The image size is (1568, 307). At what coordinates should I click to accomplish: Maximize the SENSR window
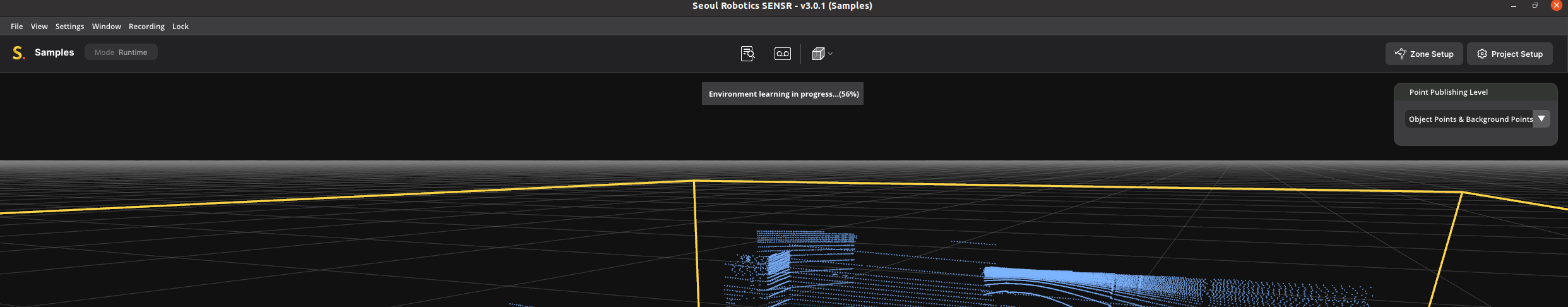1535,6
